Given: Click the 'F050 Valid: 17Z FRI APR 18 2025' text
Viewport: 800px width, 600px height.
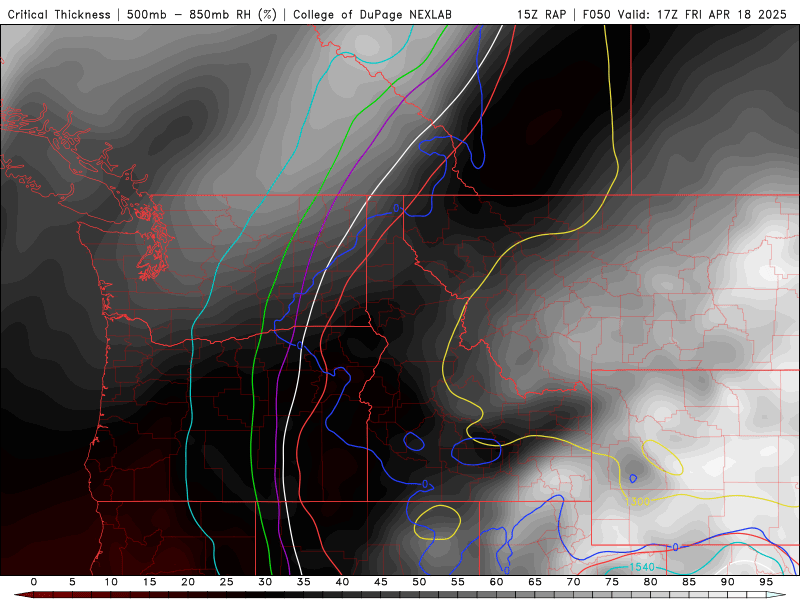Looking at the screenshot, I should coord(685,14).
